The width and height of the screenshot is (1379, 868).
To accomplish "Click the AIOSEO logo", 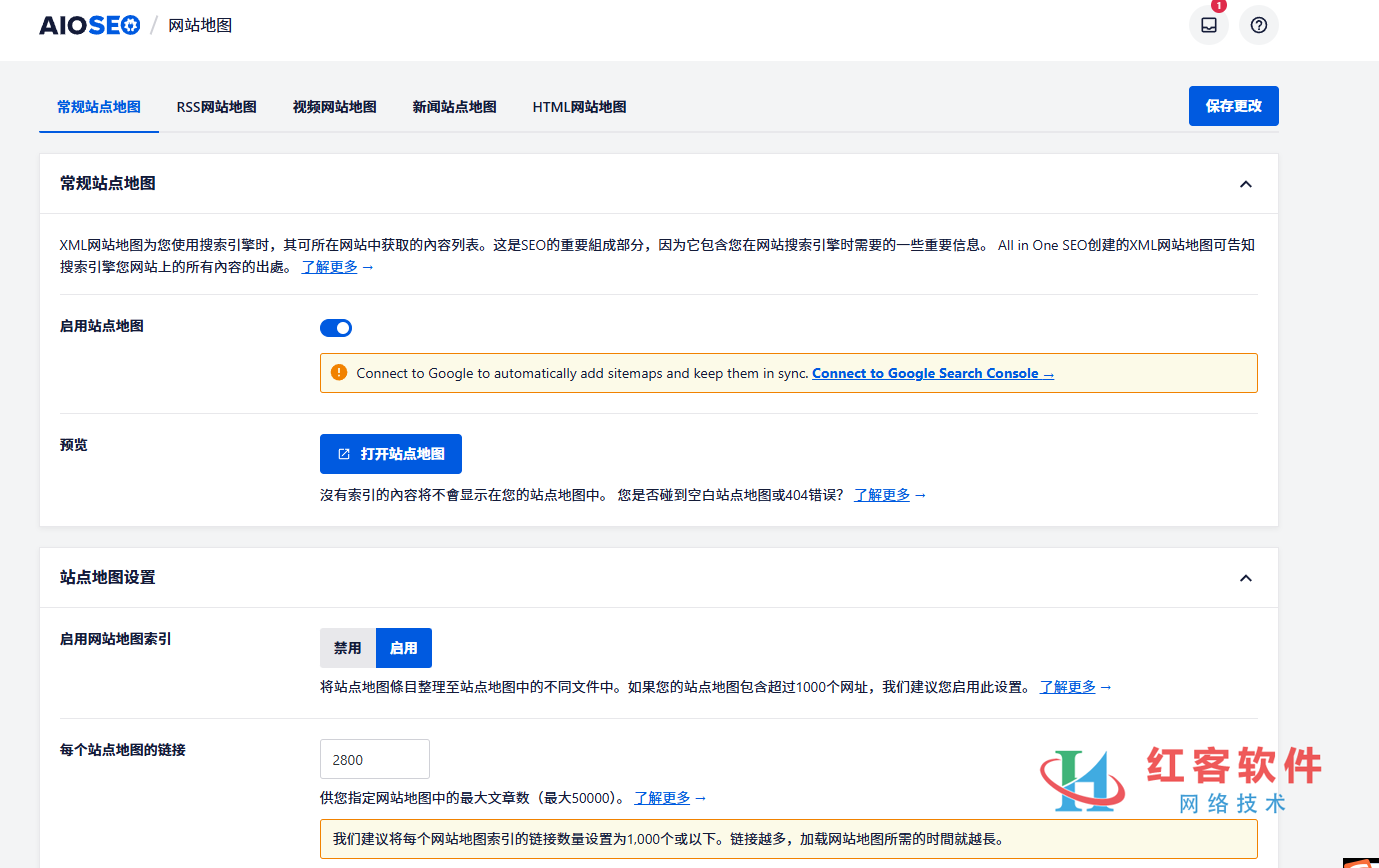I will 90,26.
